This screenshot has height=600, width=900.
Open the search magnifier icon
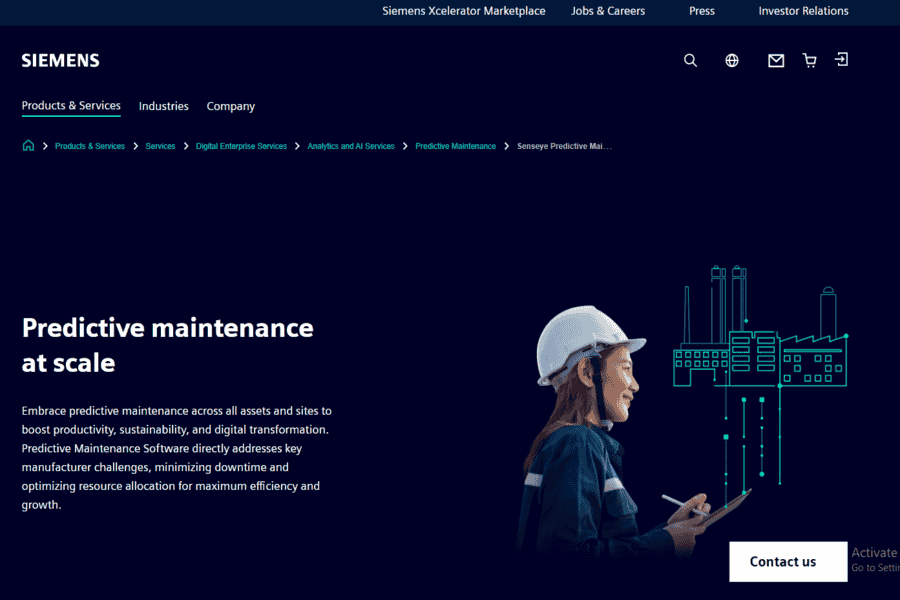coord(690,60)
